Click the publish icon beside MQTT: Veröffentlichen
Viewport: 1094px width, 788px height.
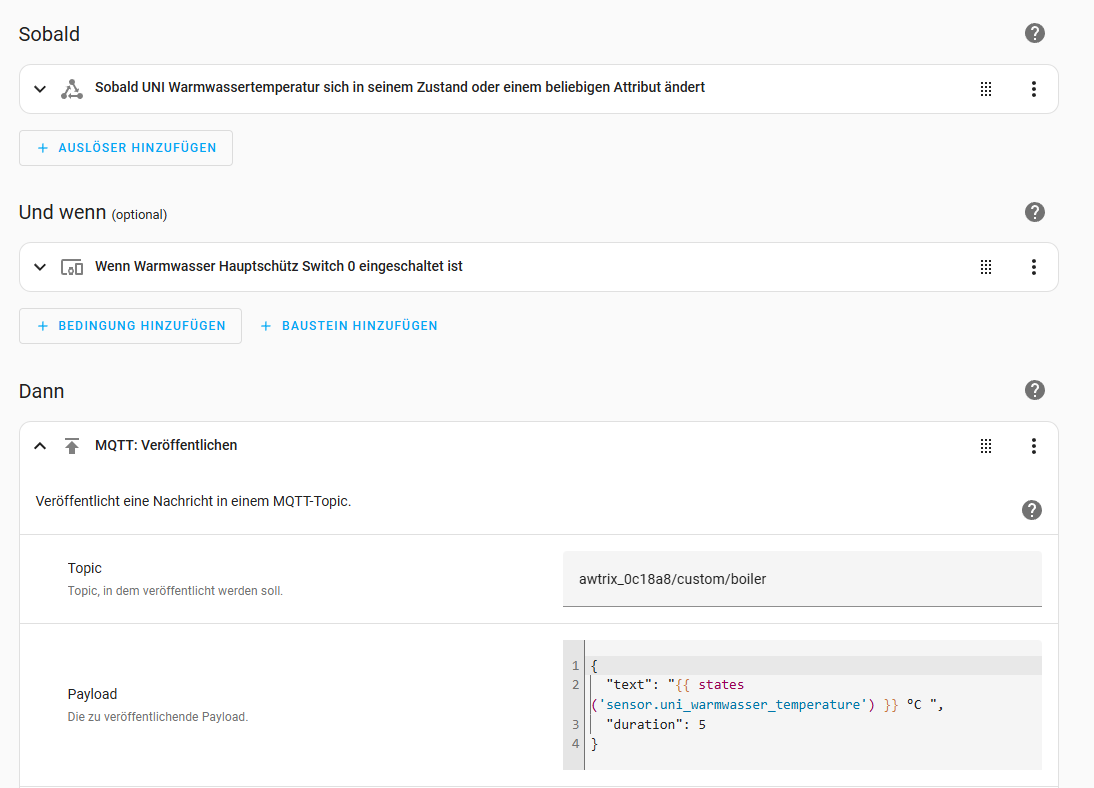pos(72,446)
